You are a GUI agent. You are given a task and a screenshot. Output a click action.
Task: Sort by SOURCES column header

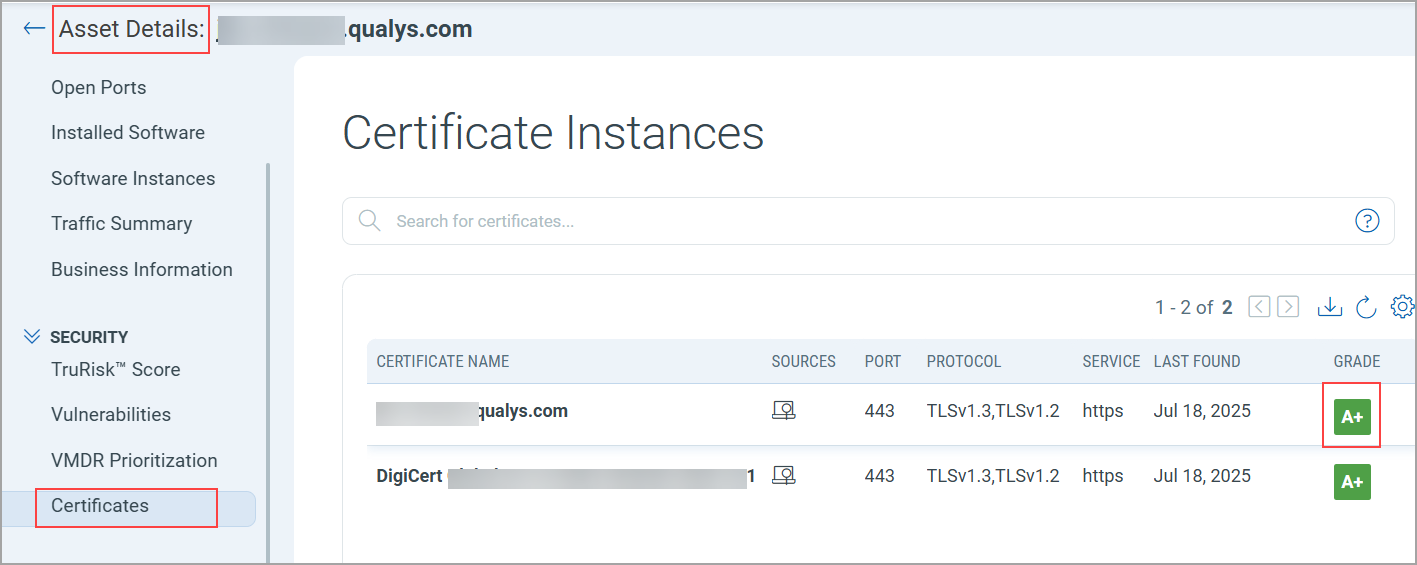pos(804,361)
